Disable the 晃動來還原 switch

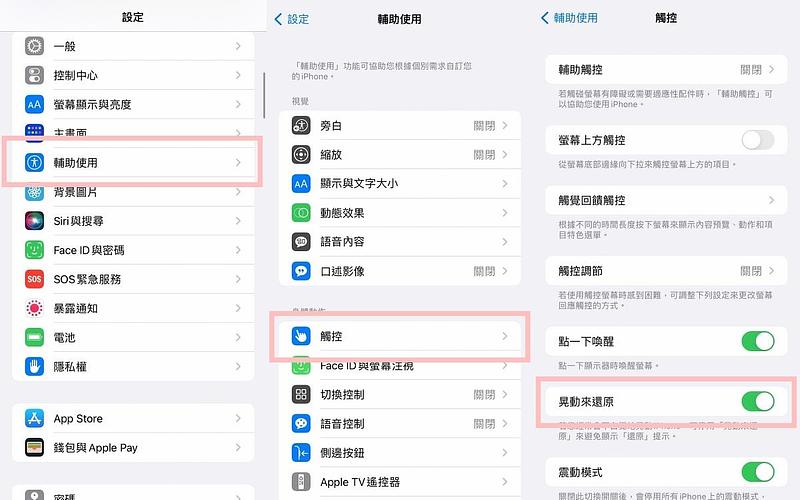757,401
